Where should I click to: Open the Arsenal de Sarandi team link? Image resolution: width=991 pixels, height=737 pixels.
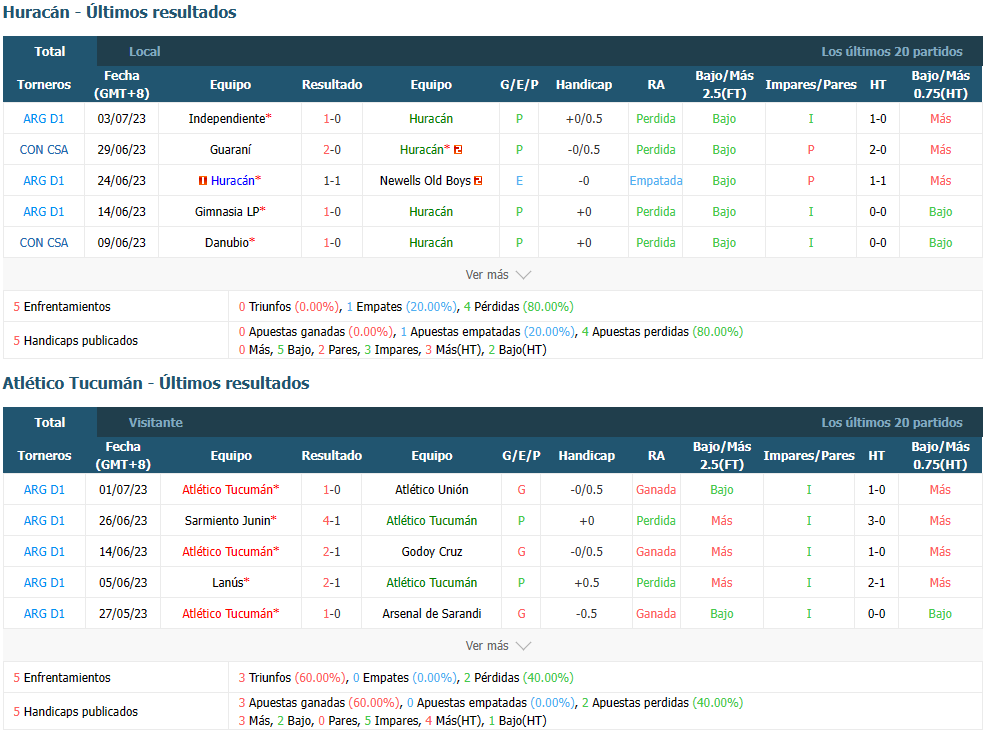tap(432, 614)
